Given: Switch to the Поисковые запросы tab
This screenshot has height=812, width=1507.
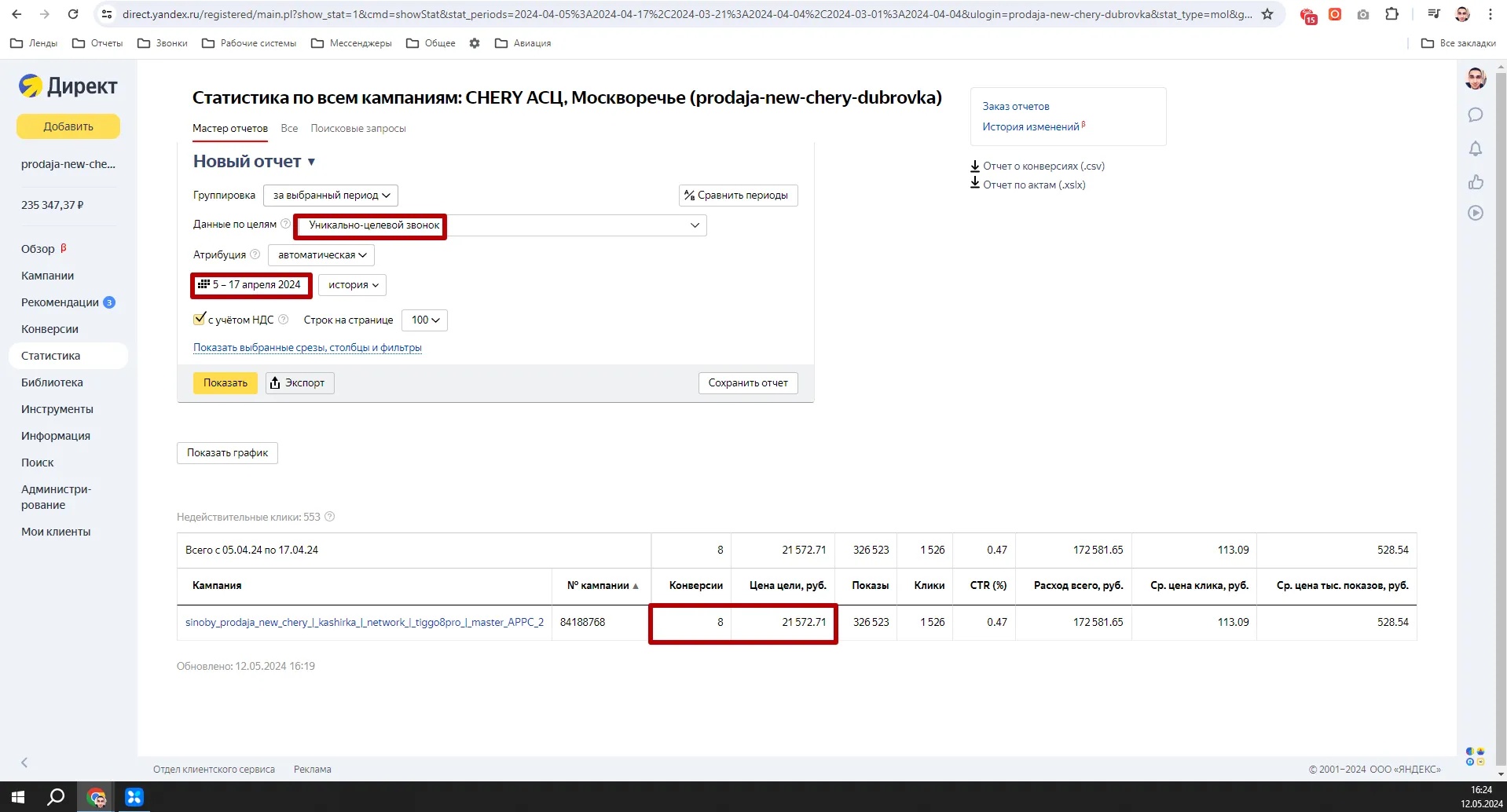Looking at the screenshot, I should [357, 129].
